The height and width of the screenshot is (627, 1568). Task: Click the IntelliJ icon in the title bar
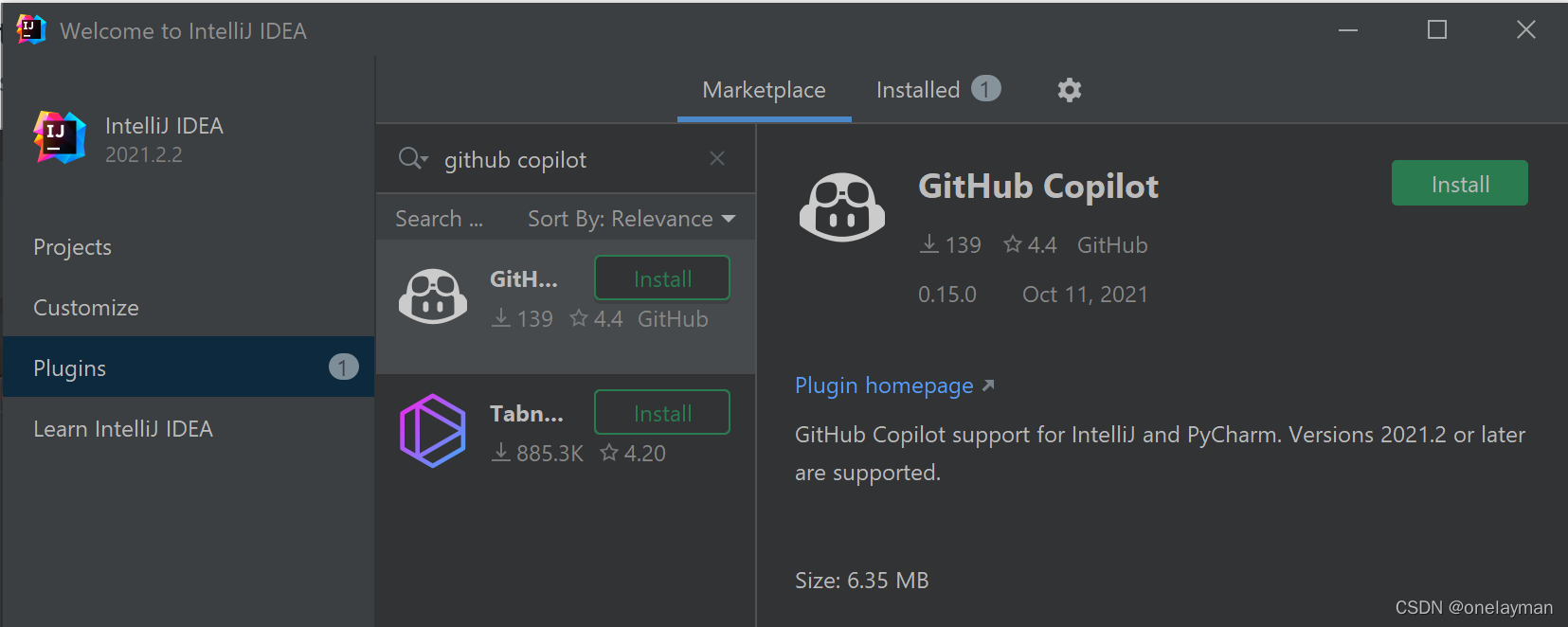coord(31,29)
